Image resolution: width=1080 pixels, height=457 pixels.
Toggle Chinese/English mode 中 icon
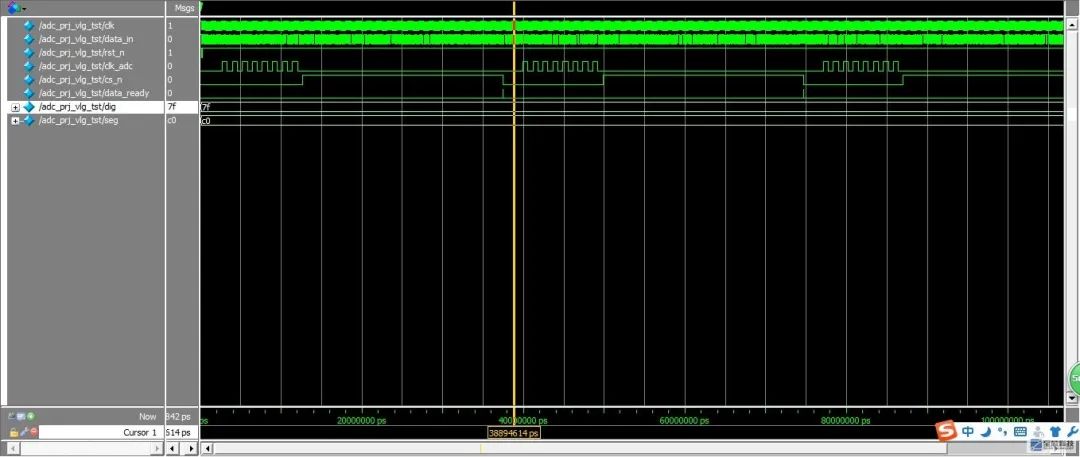tap(968, 431)
